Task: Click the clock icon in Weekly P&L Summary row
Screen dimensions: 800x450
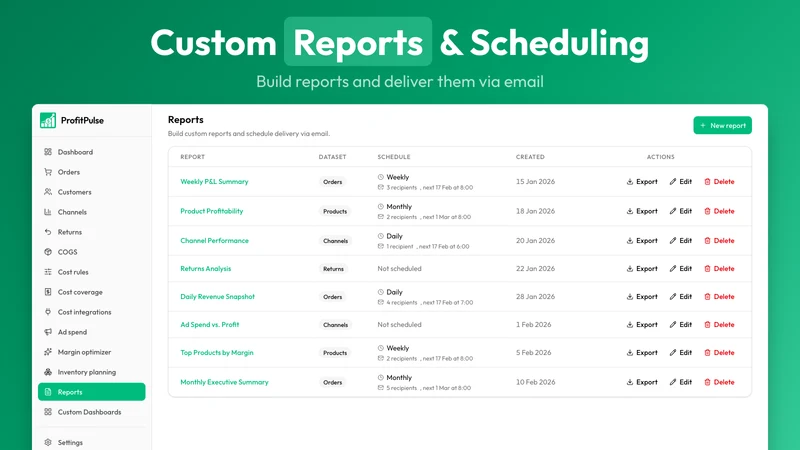Action: [381, 177]
